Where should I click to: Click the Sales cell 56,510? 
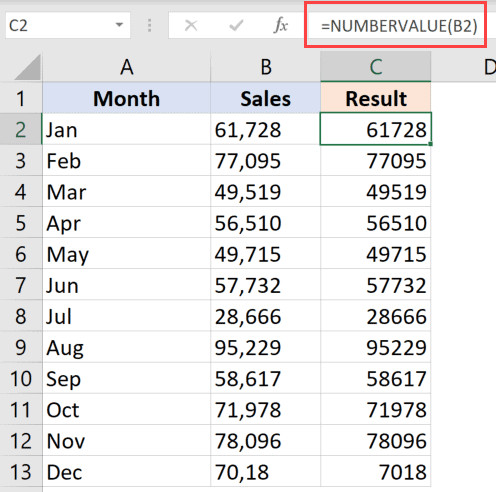[x=266, y=223]
